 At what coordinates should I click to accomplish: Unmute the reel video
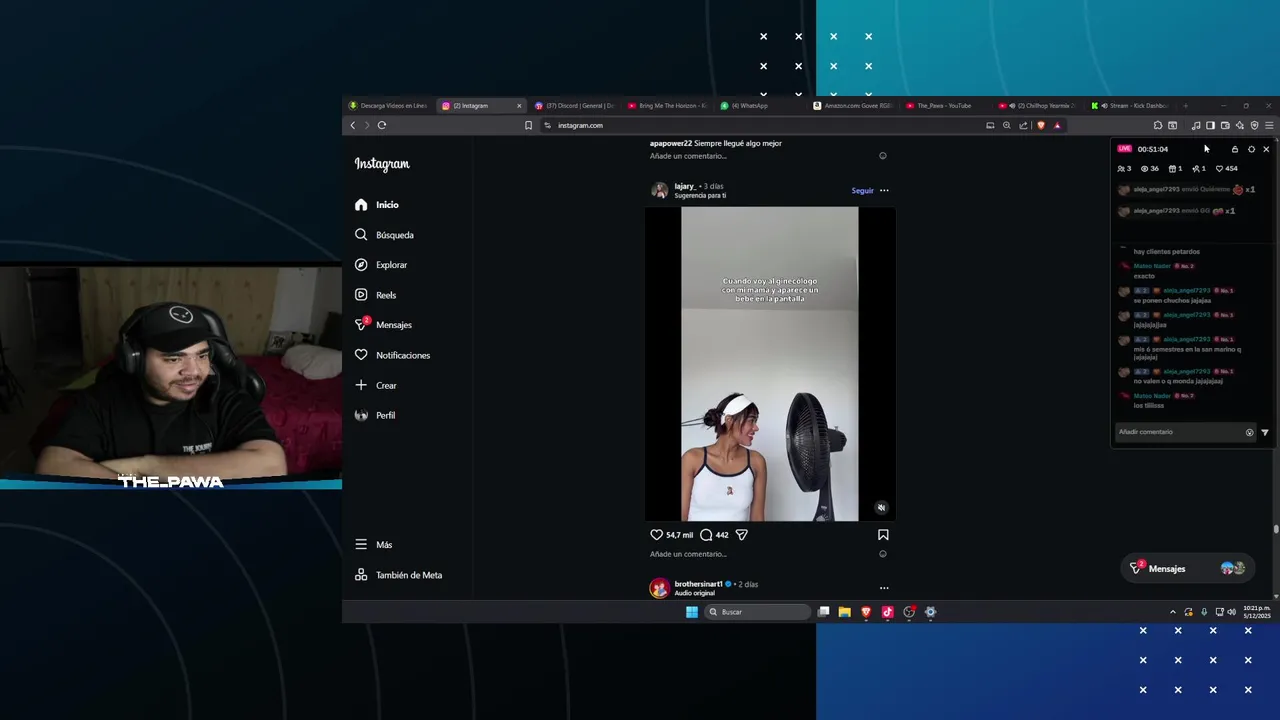point(881,507)
